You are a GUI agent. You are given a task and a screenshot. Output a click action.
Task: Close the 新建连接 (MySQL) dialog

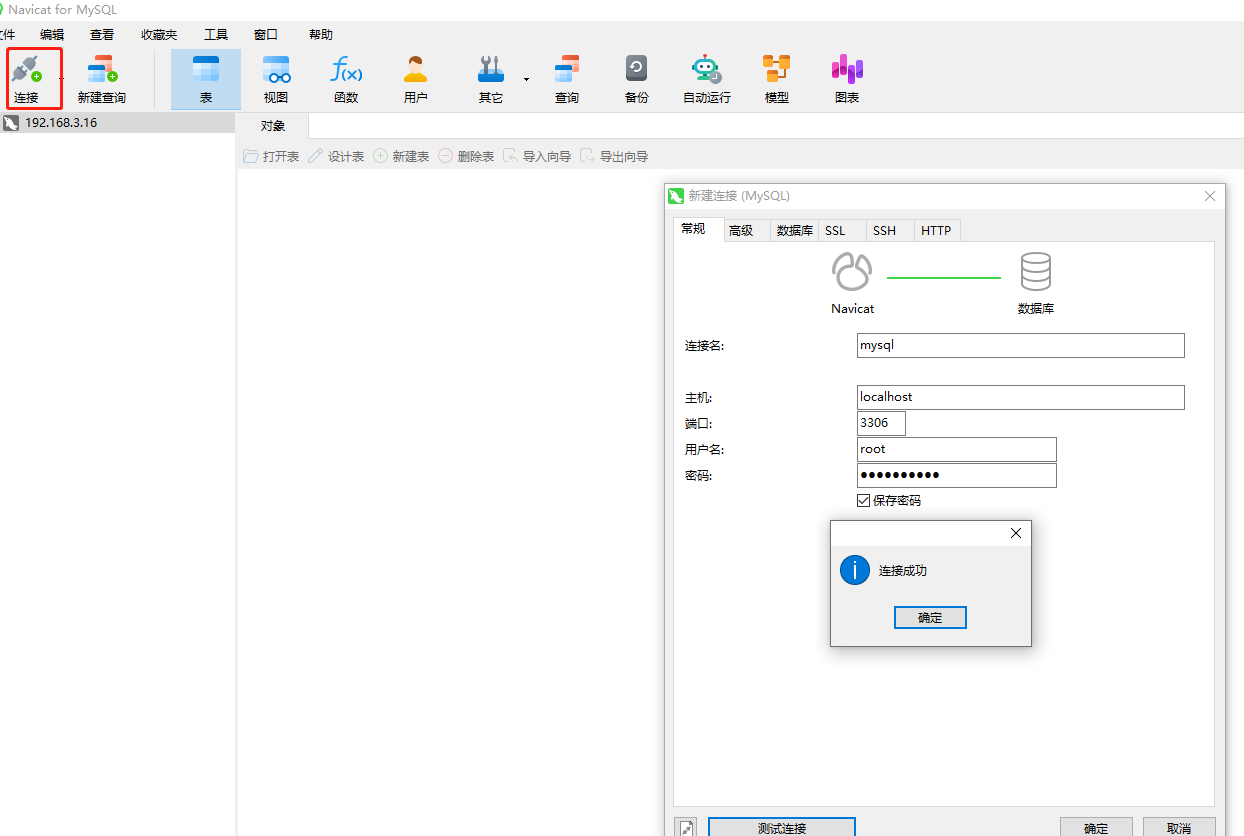(1210, 196)
